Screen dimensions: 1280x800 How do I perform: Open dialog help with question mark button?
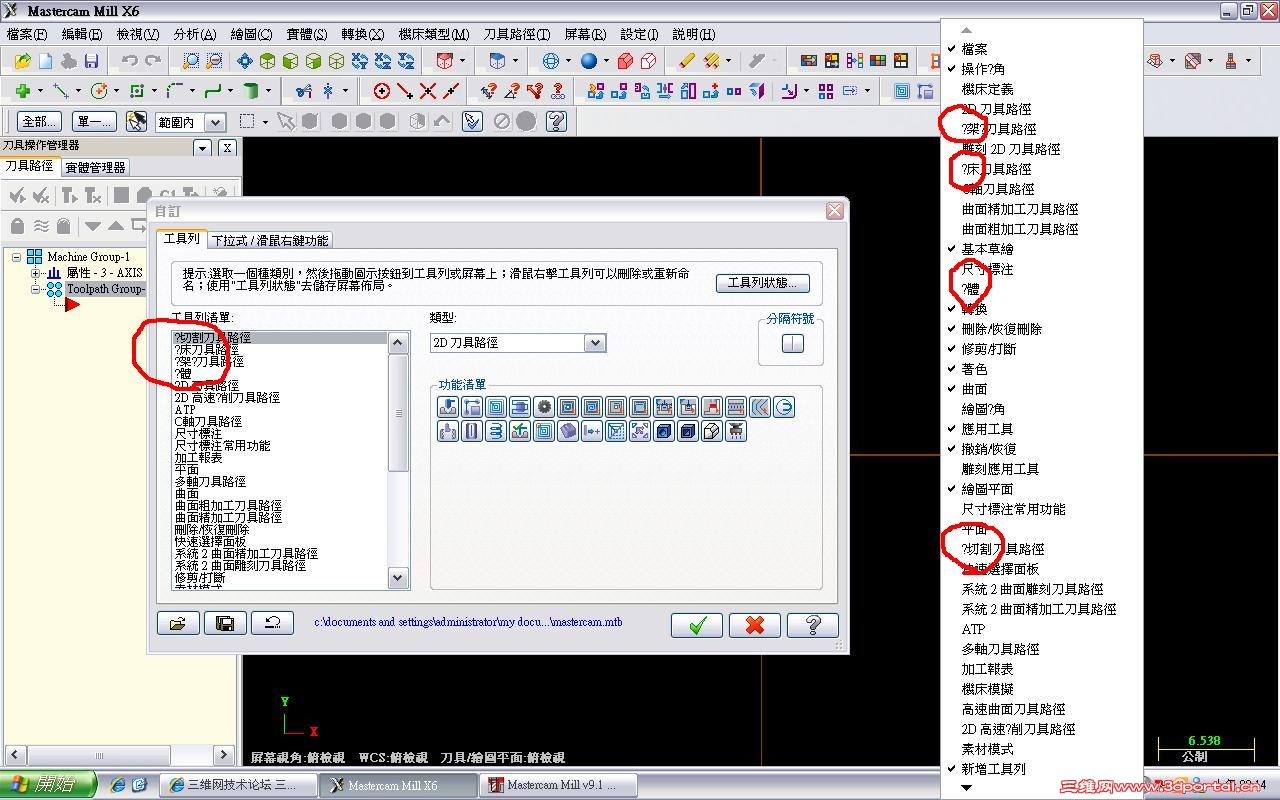(x=813, y=625)
